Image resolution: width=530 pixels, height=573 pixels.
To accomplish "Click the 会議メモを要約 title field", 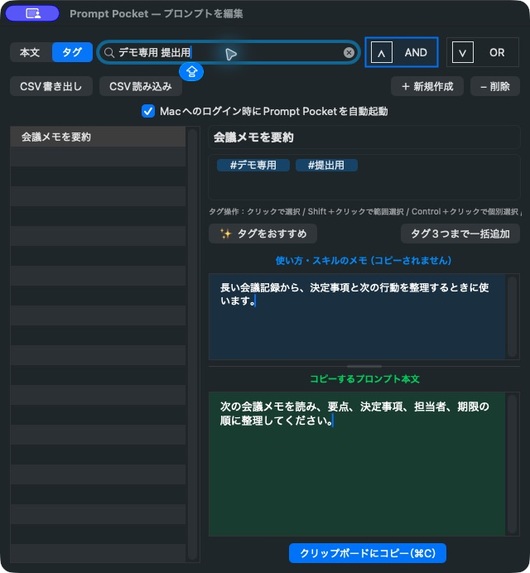I will point(364,137).
